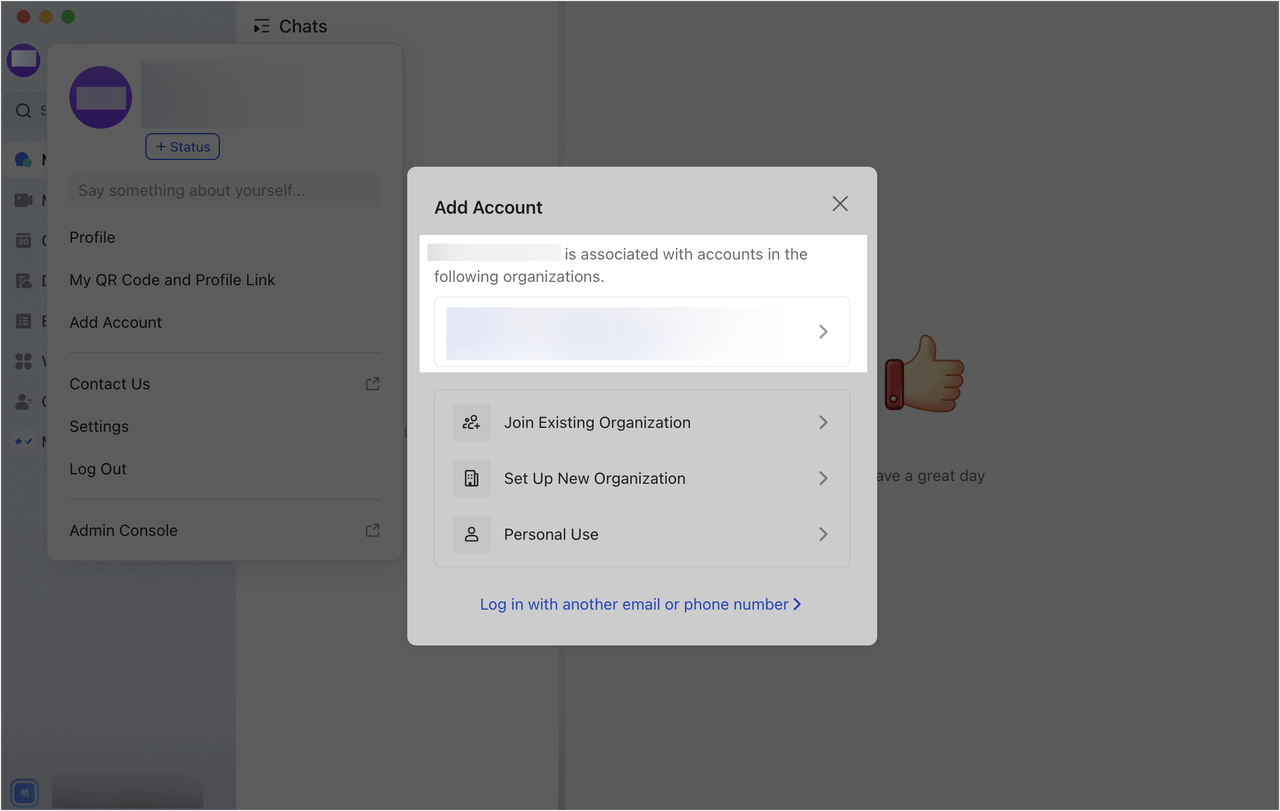Open Contact Us via its external-link icon

click(372, 383)
